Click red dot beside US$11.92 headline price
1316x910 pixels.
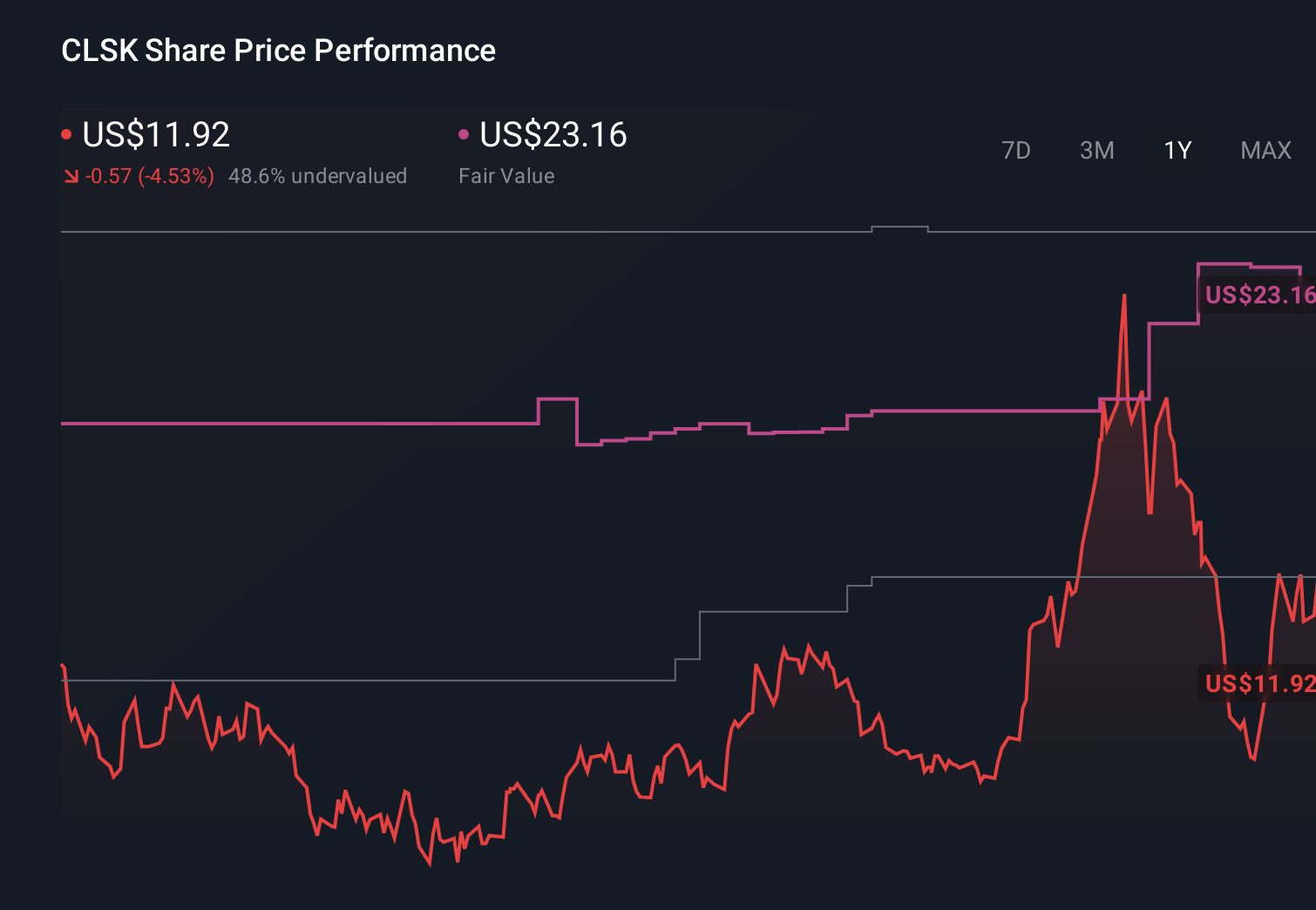coord(66,134)
